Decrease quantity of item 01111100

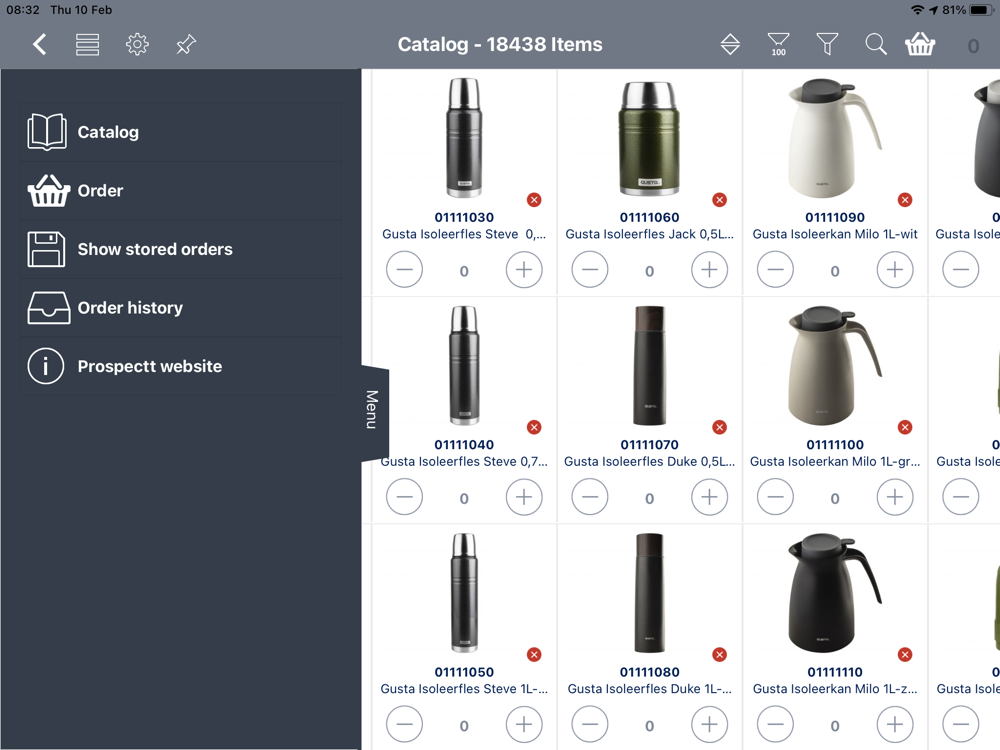point(776,497)
